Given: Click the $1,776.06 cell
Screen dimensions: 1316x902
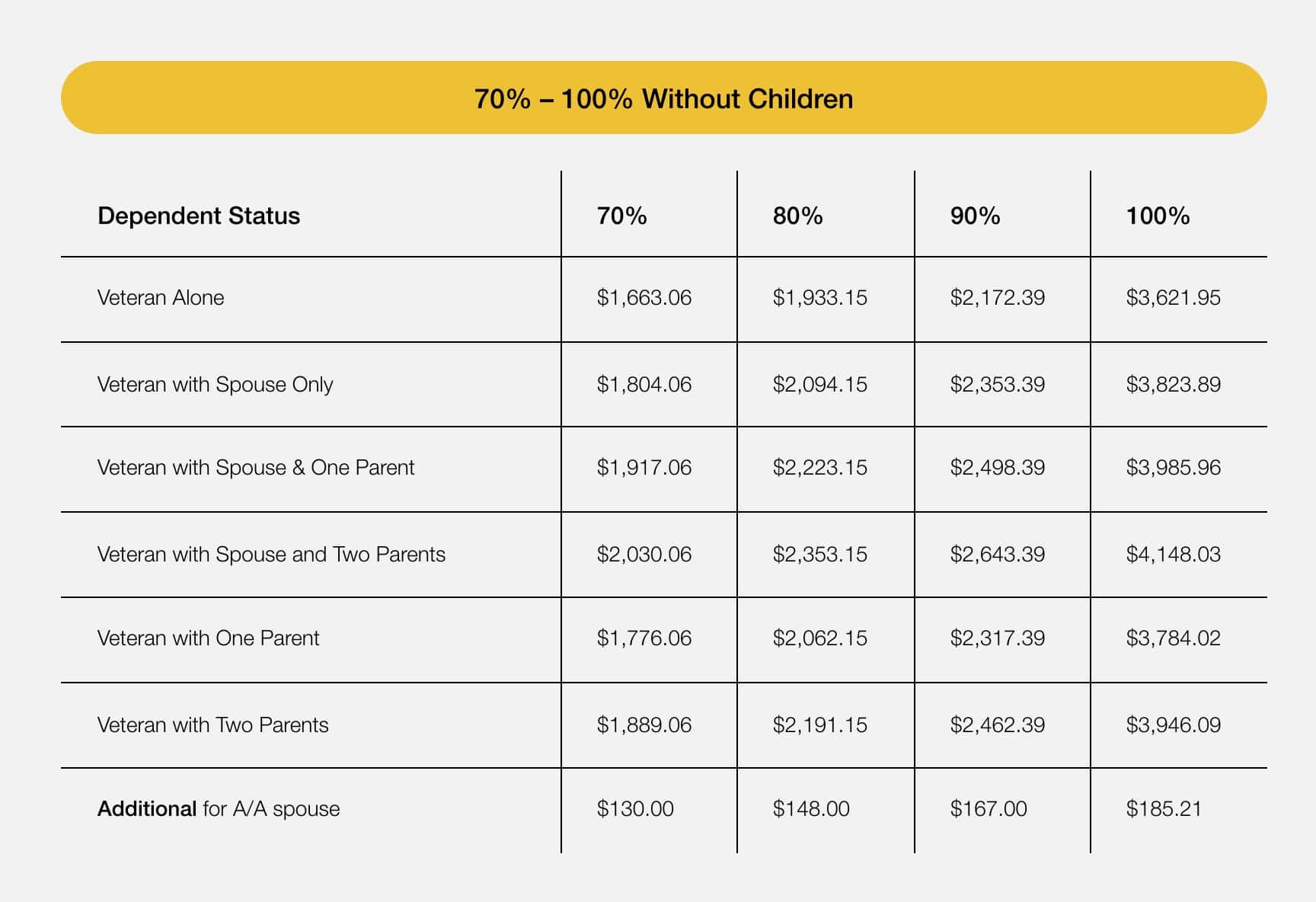Looking at the screenshot, I should [644, 638].
